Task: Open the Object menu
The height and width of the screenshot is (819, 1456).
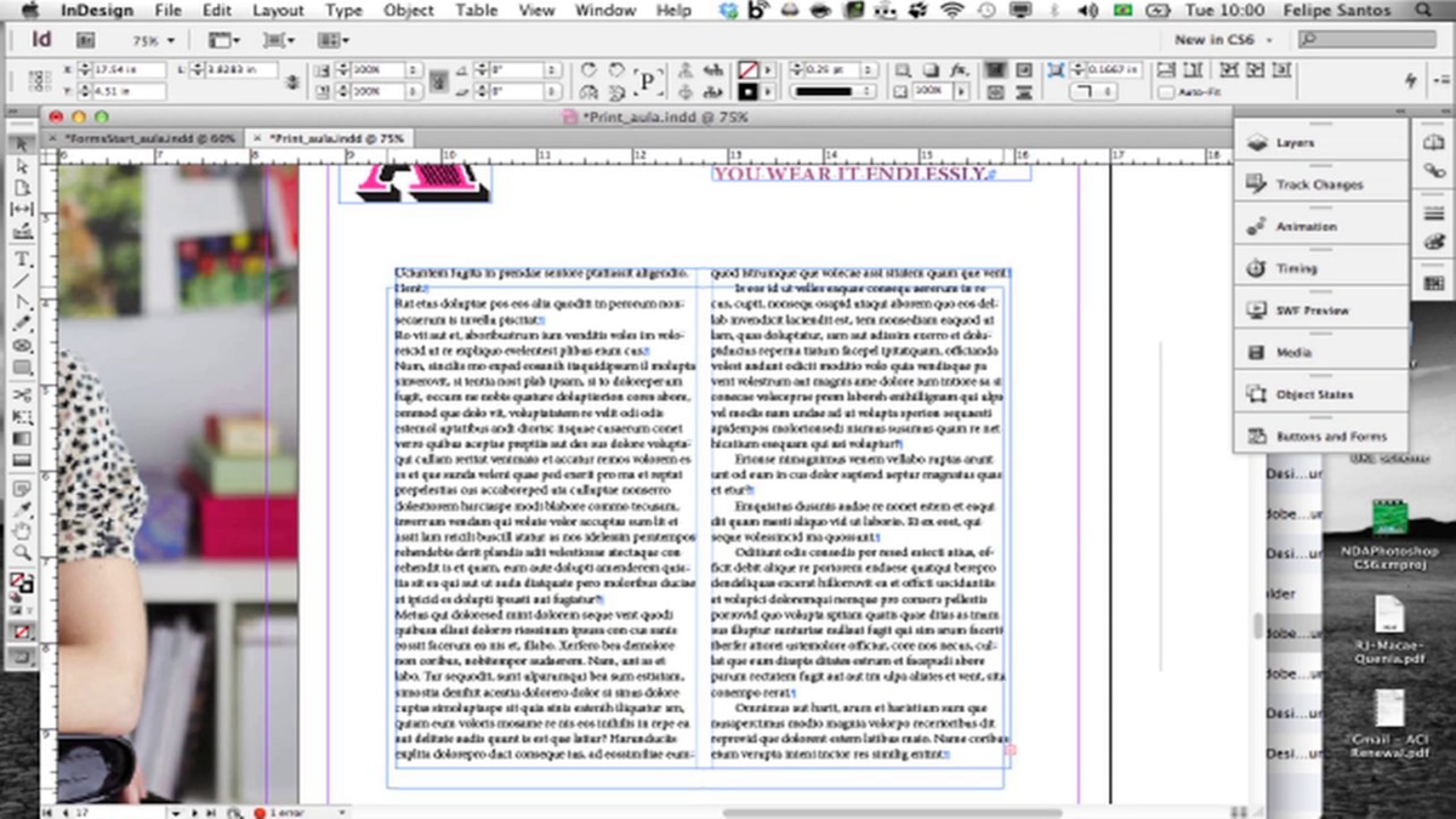Action: tap(408, 10)
